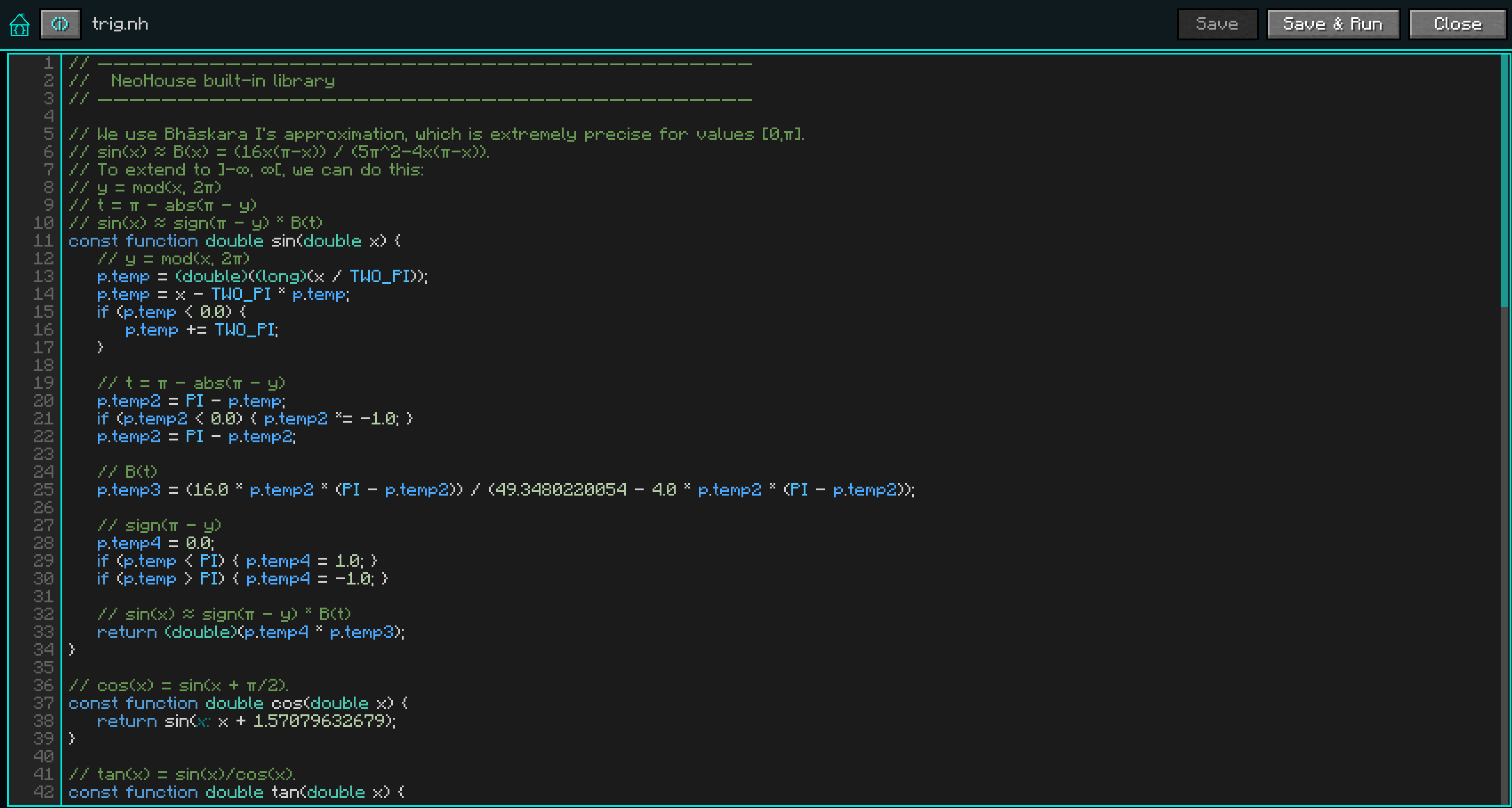Click the house home icon
The image size is (1512, 808).
tap(20, 24)
